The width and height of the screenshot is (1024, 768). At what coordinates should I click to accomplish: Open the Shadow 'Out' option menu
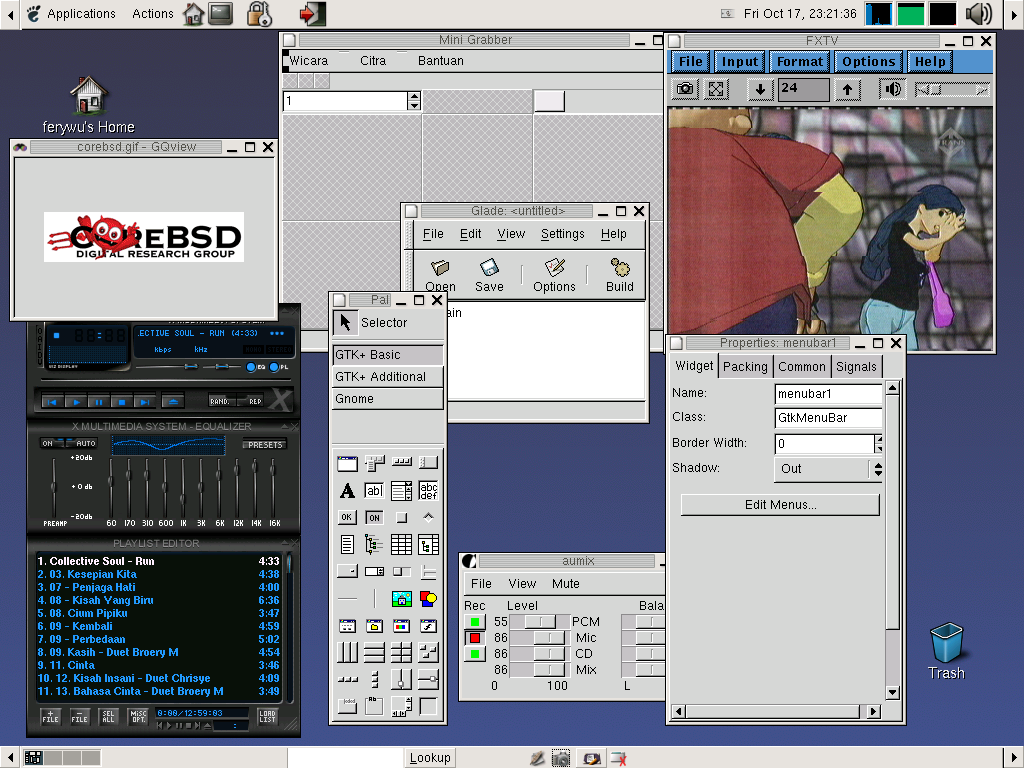[x=827, y=469]
